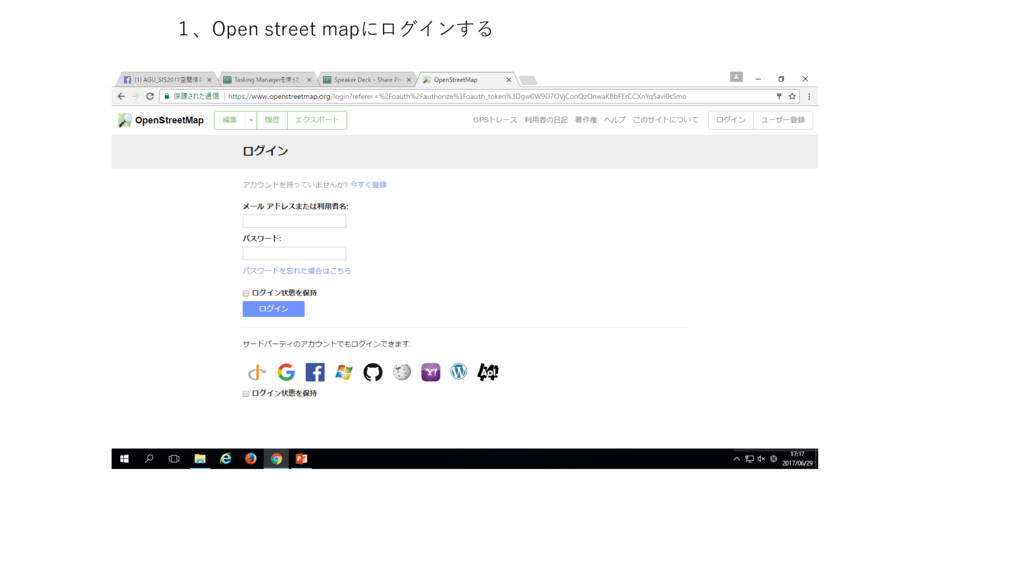1024x576 pixels.
Task: Sign in with Windows Live icon
Action: click(344, 372)
